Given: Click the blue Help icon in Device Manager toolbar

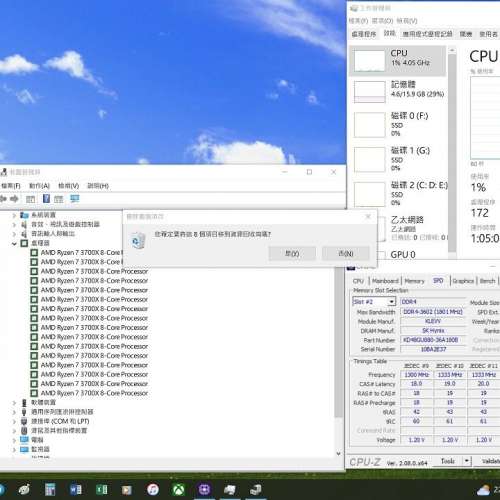Looking at the screenshot, I should 46,199.
